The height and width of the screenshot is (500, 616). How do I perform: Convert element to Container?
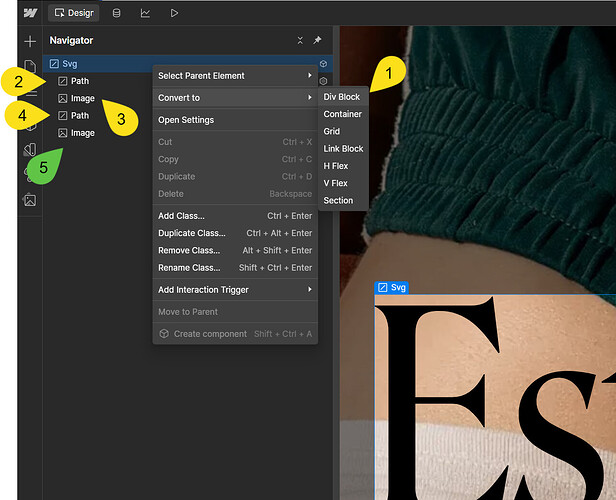[x=343, y=114]
